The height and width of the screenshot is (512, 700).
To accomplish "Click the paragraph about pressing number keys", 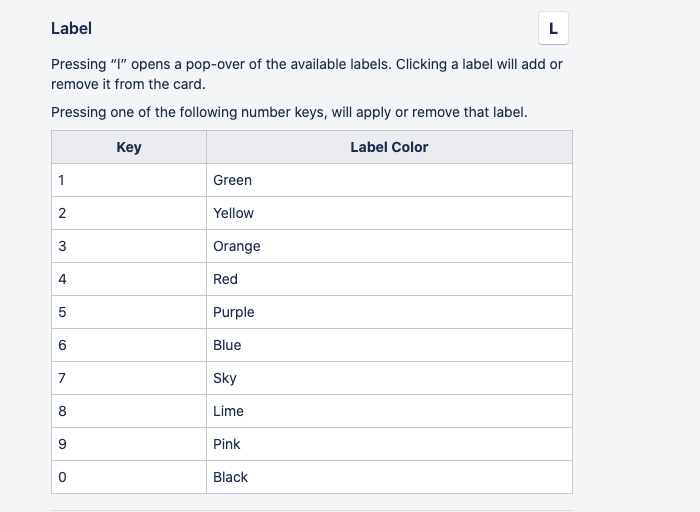I will (289, 112).
